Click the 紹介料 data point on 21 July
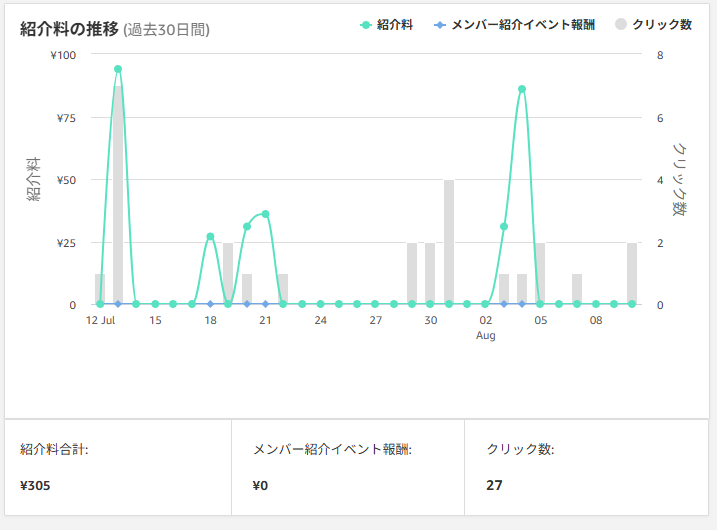This screenshot has width=717, height=530. pyautogui.click(x=265, y=214)
